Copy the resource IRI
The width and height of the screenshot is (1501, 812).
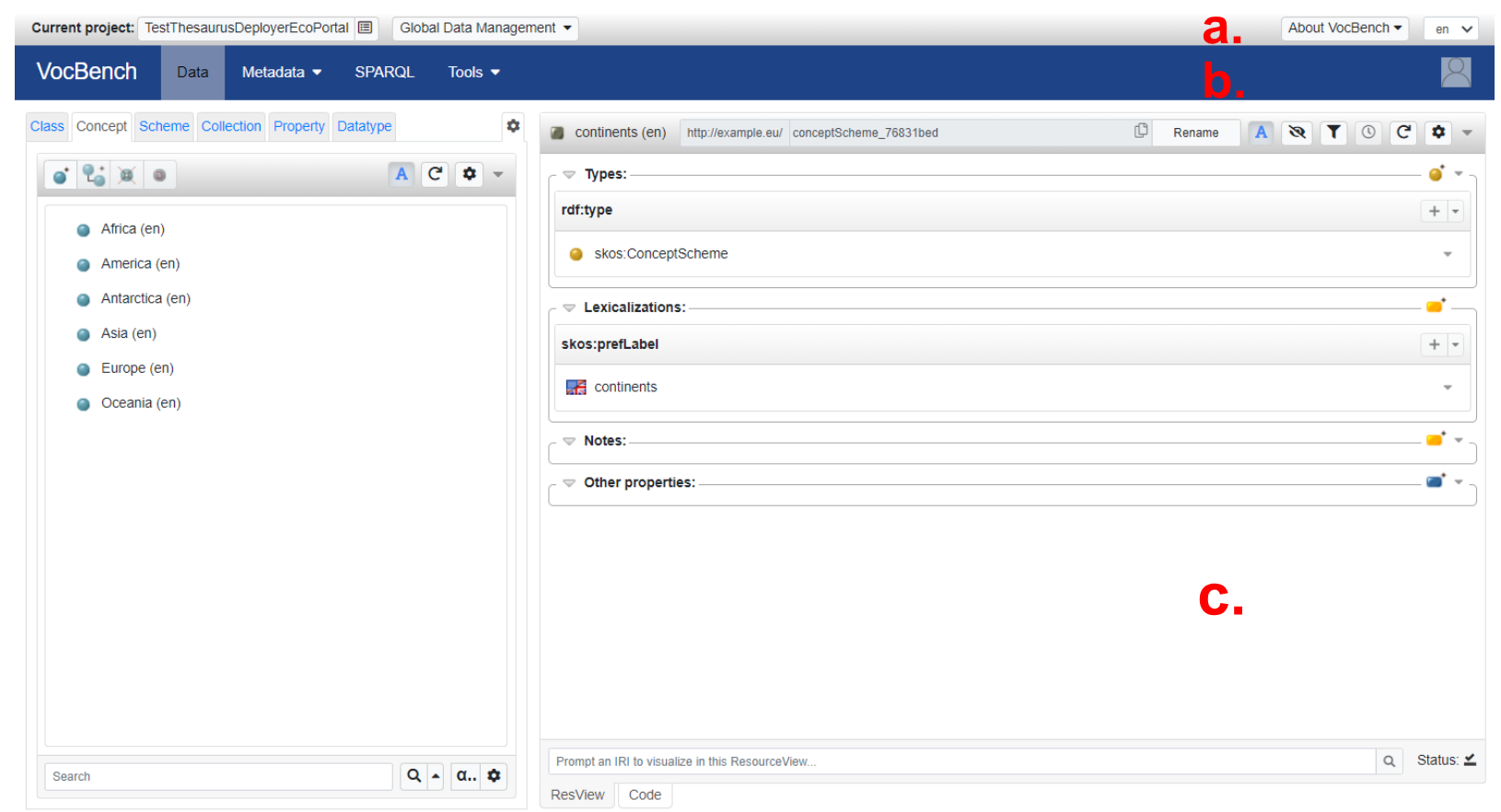tap(1141, 132)
